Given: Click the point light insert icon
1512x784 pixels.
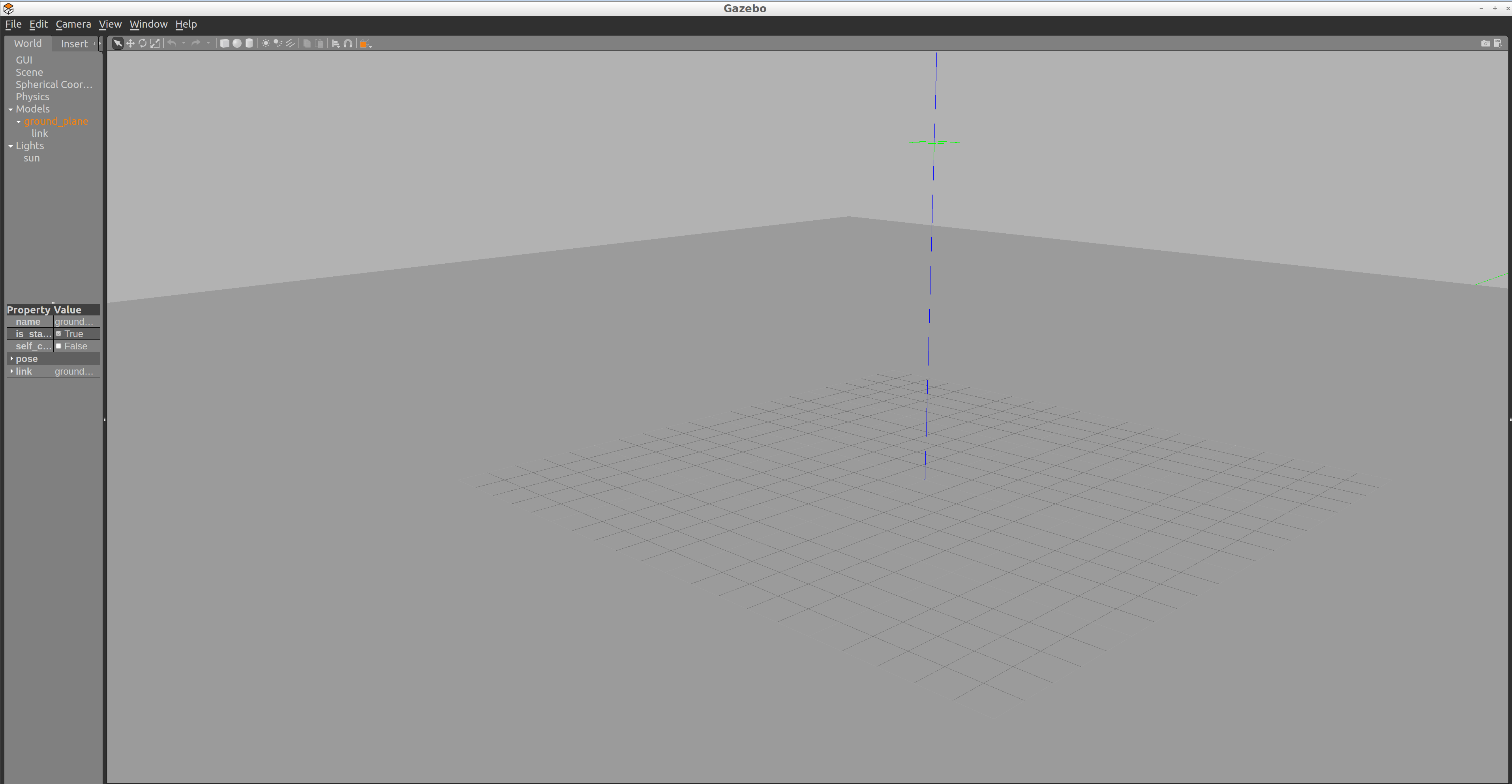Looking at the screenshot, I should coord(265,43).
